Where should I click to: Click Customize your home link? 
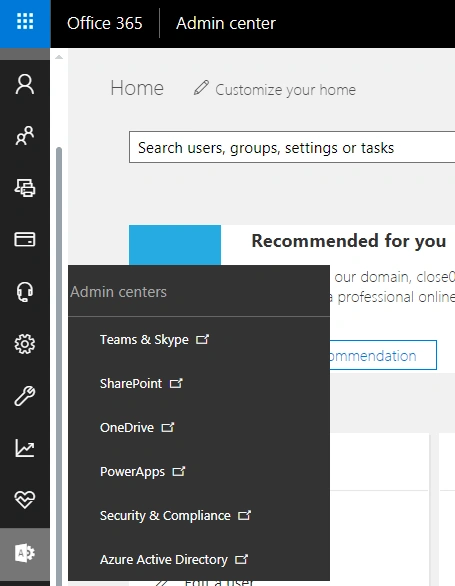[x=285, y=90]
